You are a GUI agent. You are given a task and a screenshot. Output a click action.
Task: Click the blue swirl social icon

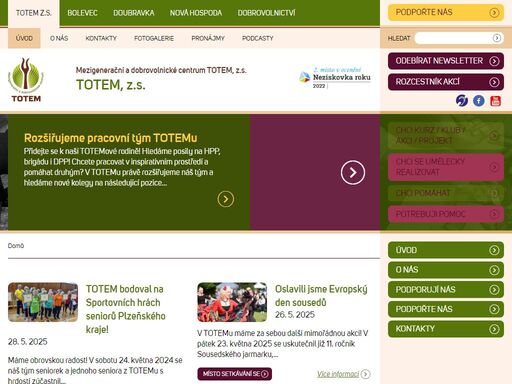[462, 100]
